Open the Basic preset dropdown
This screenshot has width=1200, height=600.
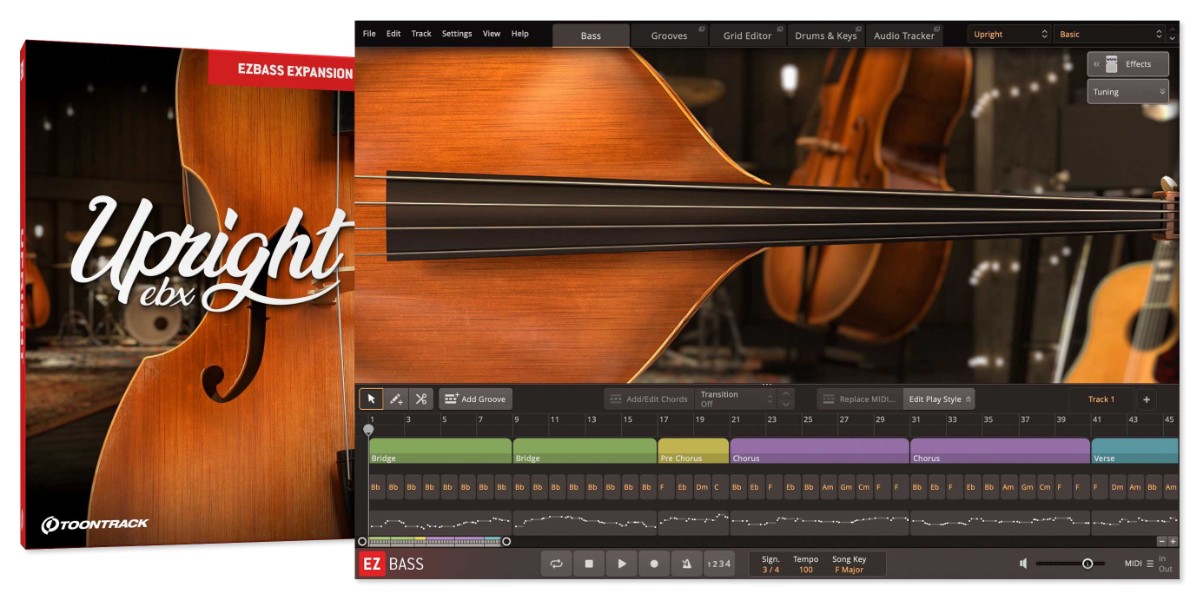(1111, 35)
